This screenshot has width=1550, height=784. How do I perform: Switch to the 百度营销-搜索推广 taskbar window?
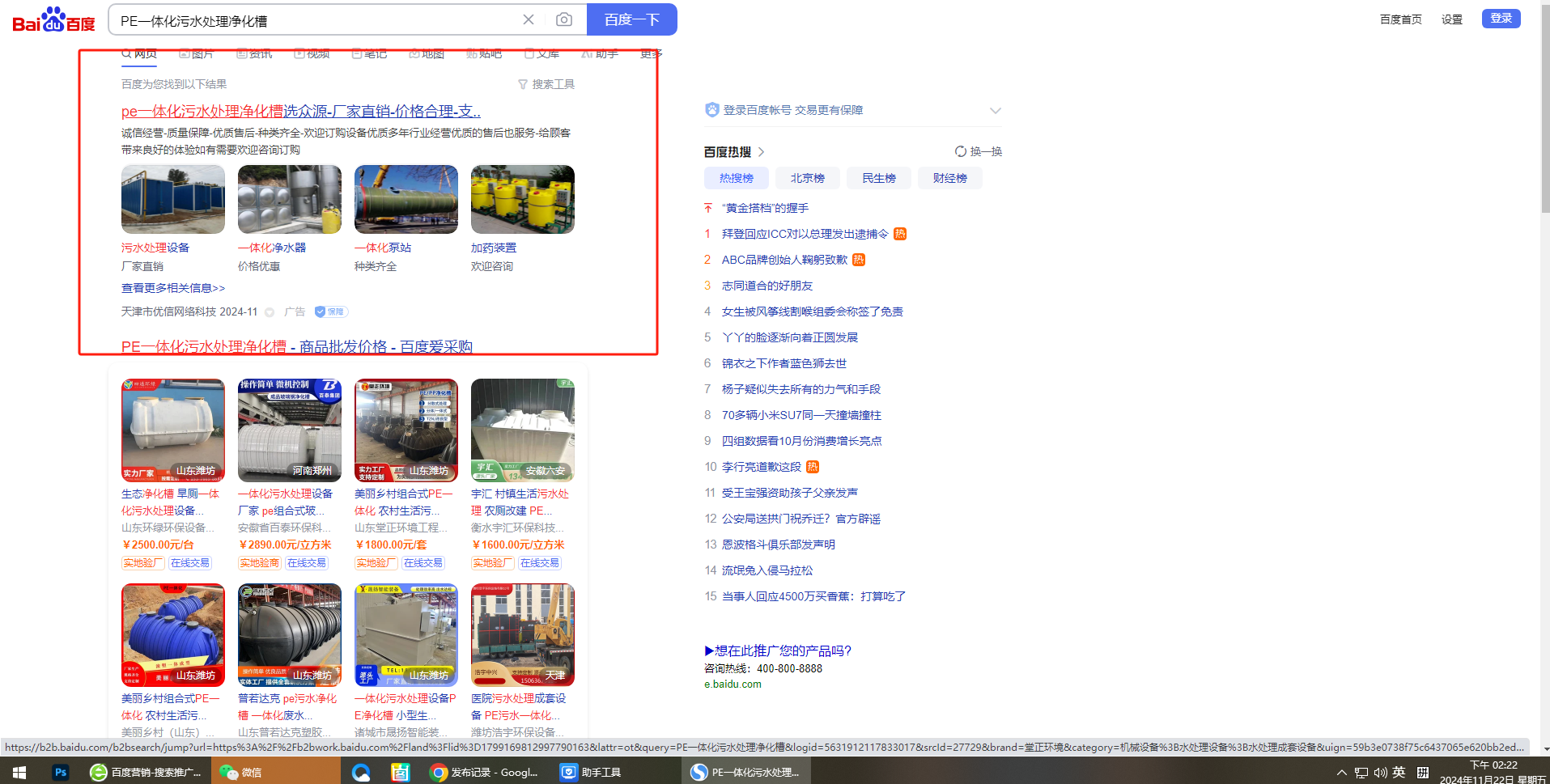click(147, 773)
